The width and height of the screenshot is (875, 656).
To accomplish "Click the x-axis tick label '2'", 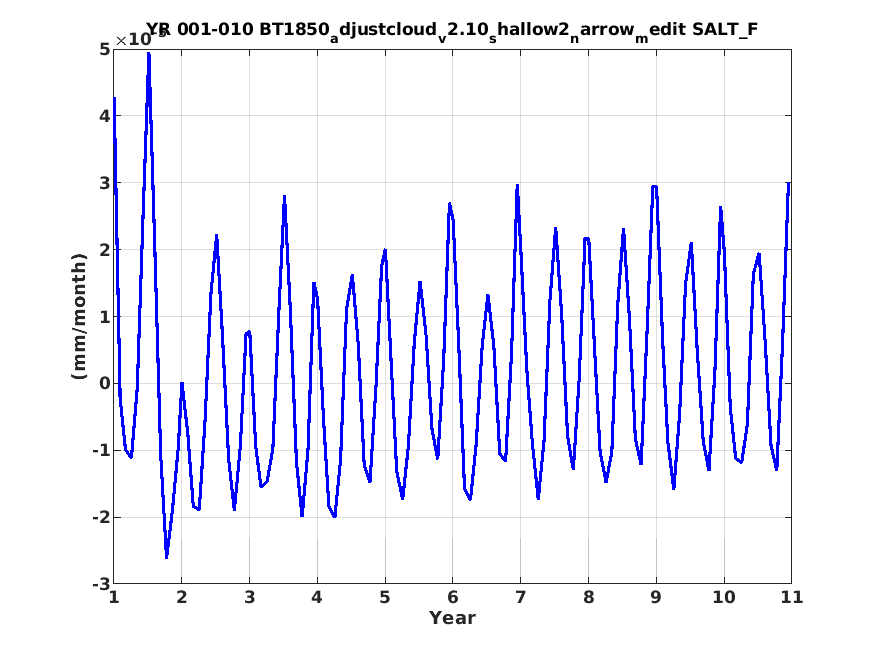I will point(181,597).
